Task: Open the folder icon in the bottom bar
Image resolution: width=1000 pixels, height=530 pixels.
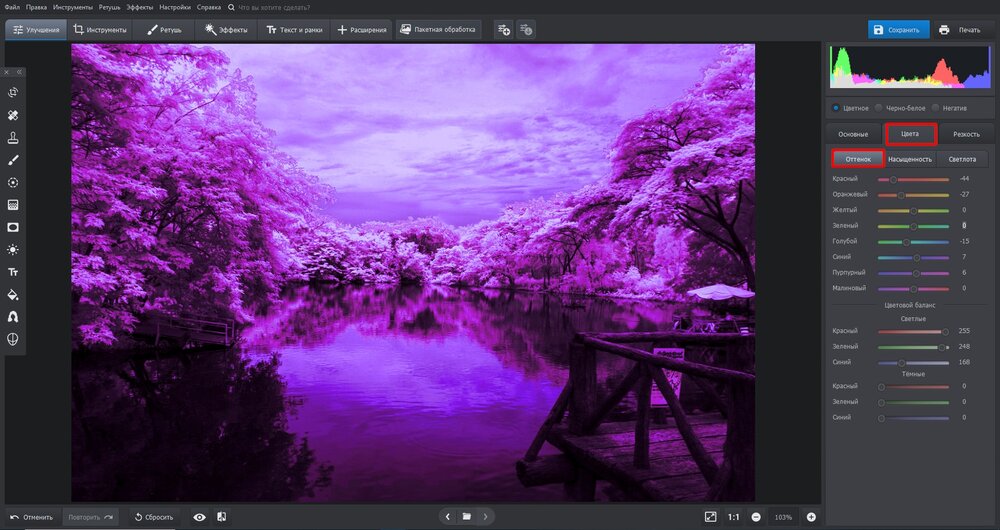Action: point(466,517)
